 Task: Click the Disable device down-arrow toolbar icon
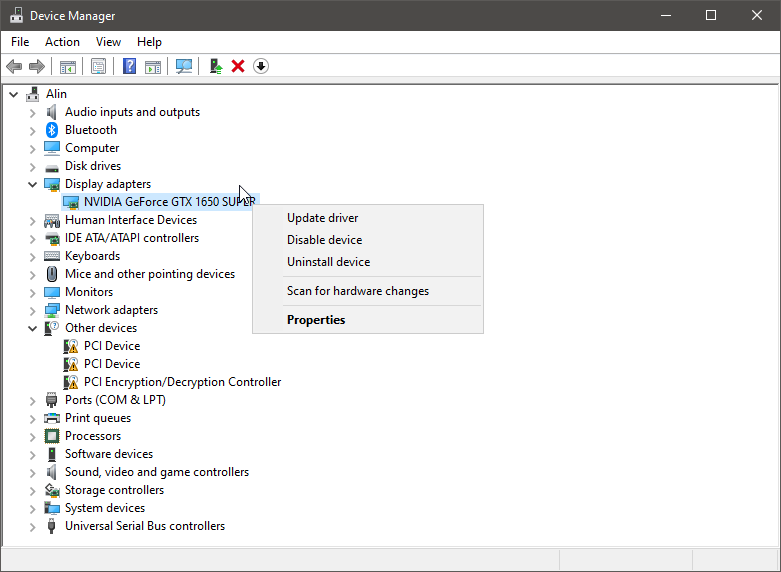261,66
